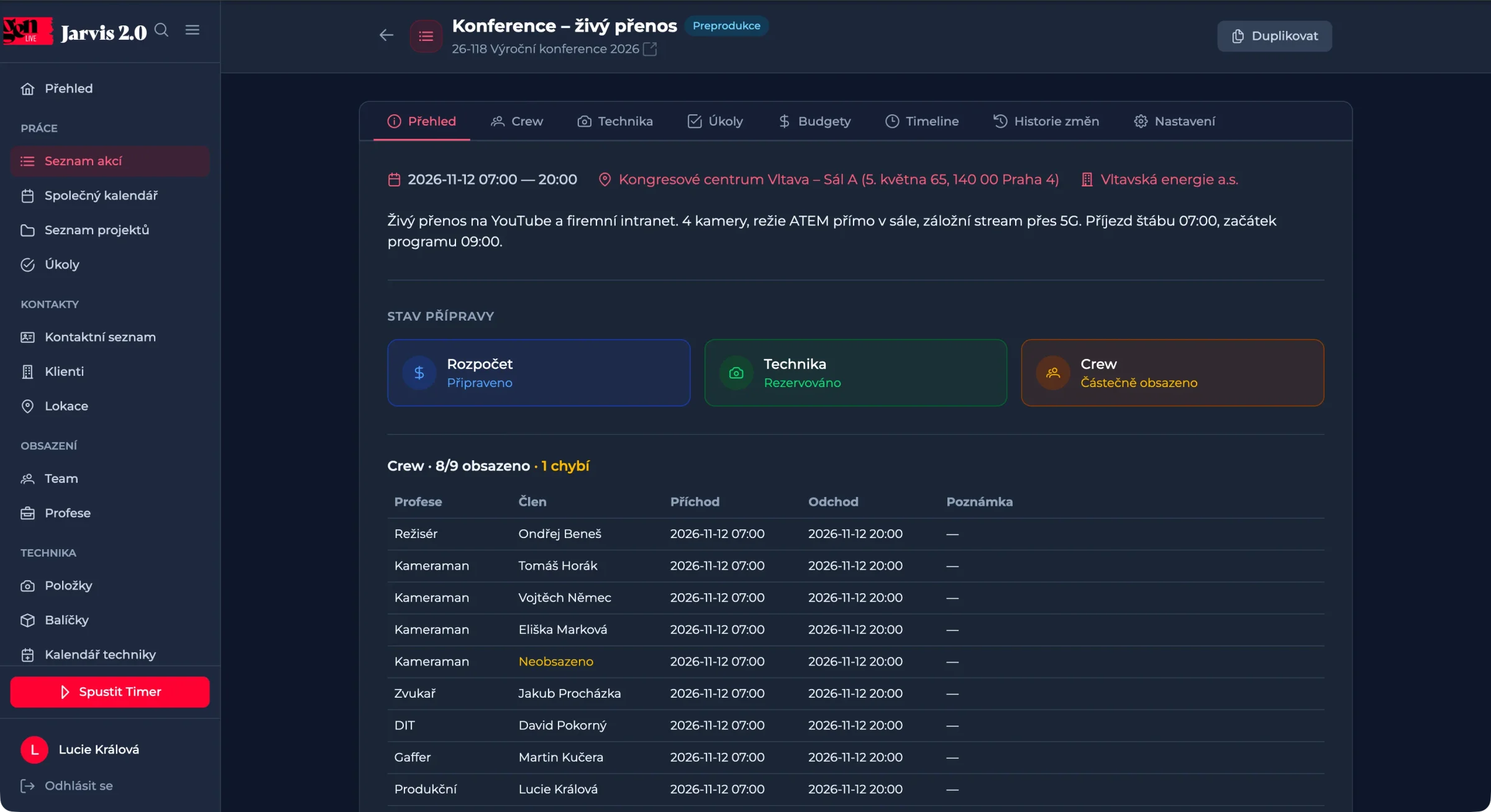
Task: Toggle the sidebar hamburger menu icon
Action: click(193, 30)
